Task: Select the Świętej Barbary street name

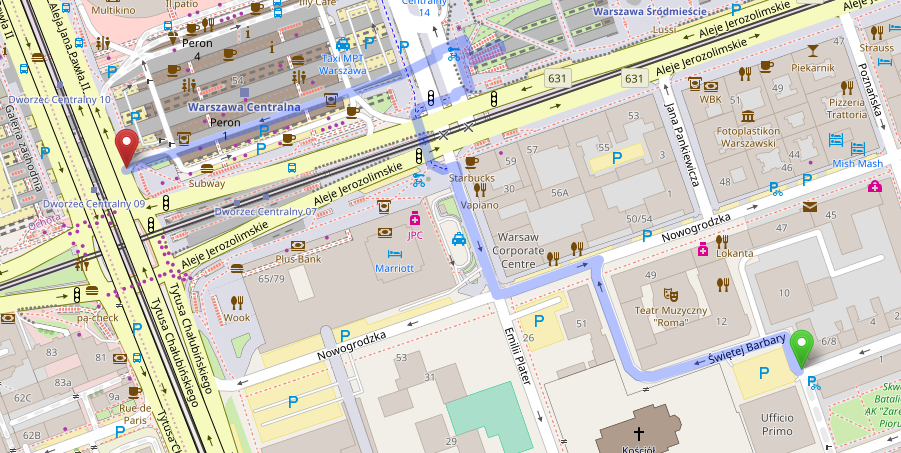Action: tap(746, 349)
